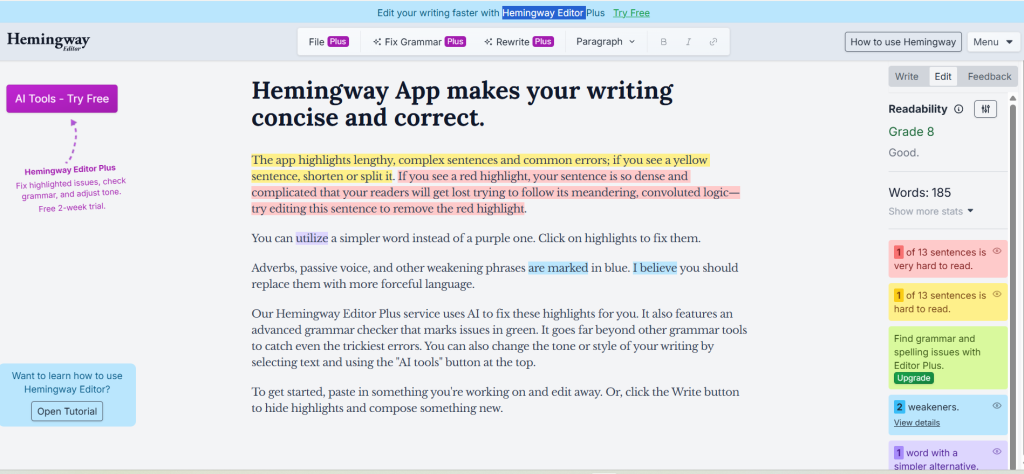Screen dimensions: 1024x474
Task: Click How to use Hemingway button
Action: tap(903, 42)
